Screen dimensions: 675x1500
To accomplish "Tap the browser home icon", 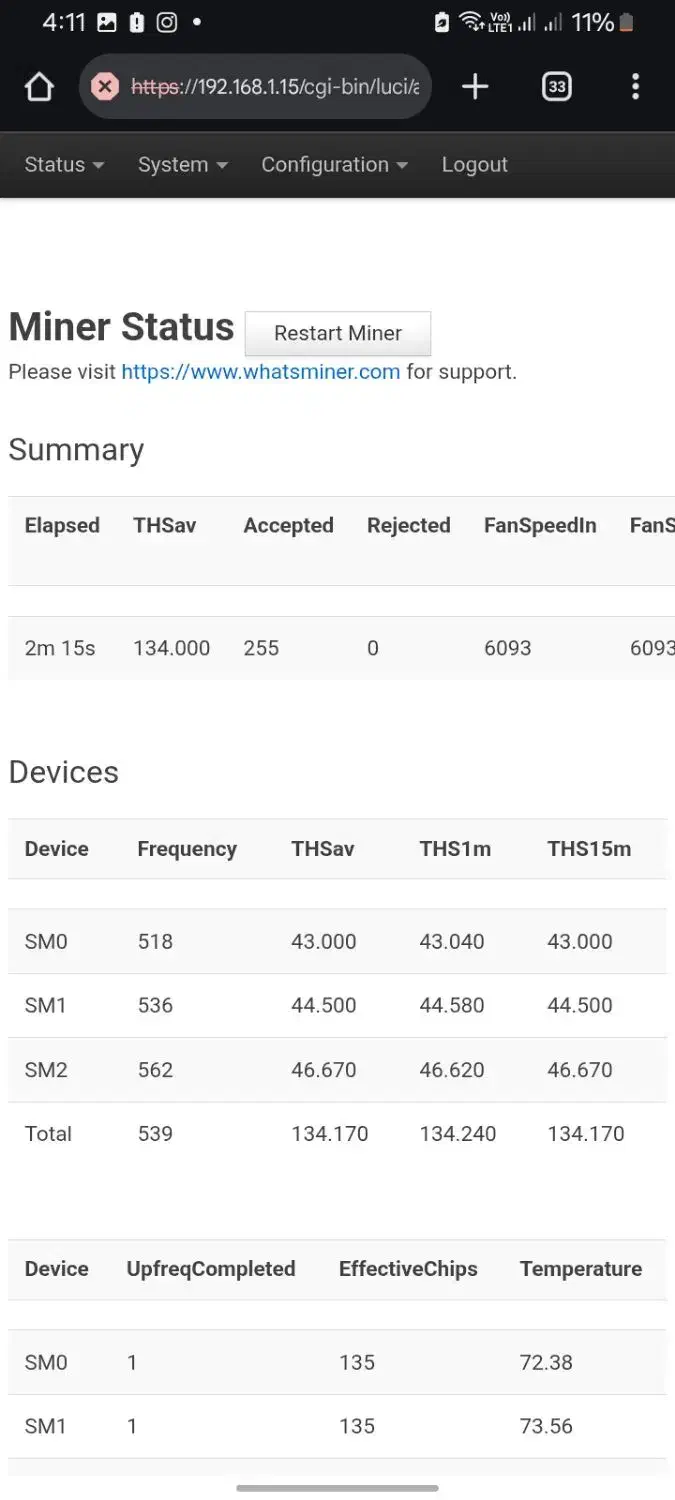I will point(39,87).
